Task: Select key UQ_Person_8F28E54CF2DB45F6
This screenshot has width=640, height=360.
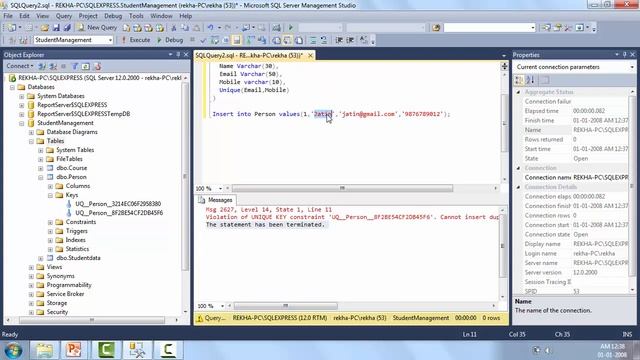Action: point(119,213)
